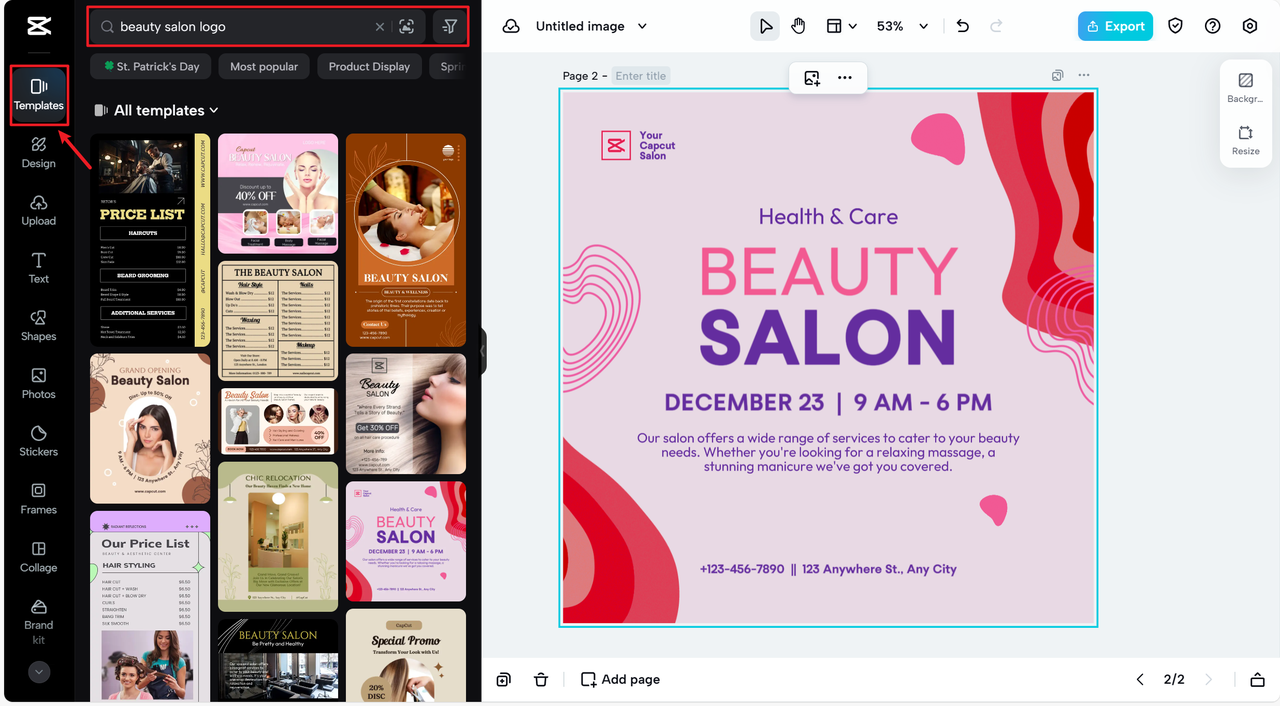Click the image search scan icon
Viewport: 1280px width, 706px height.
click(x=406, y=27)
